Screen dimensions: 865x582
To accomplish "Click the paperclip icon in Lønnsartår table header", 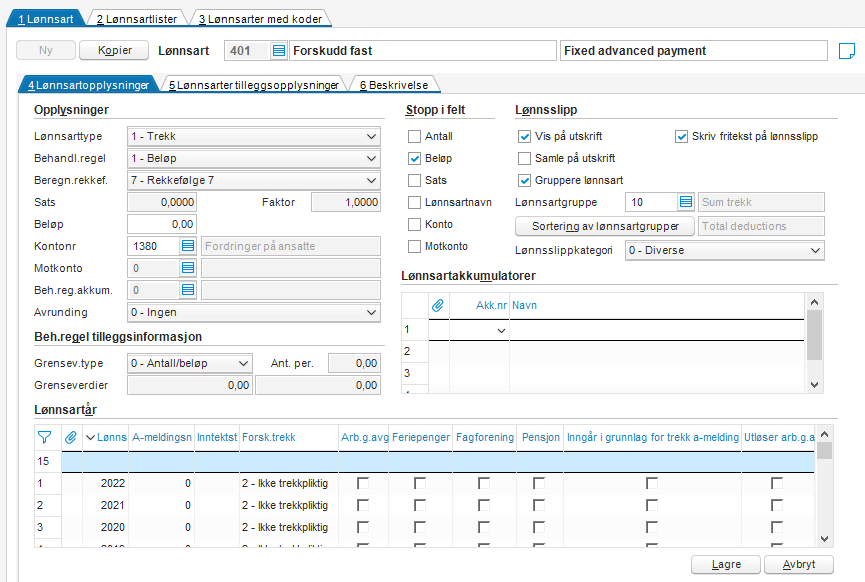I will coord(71,437).
